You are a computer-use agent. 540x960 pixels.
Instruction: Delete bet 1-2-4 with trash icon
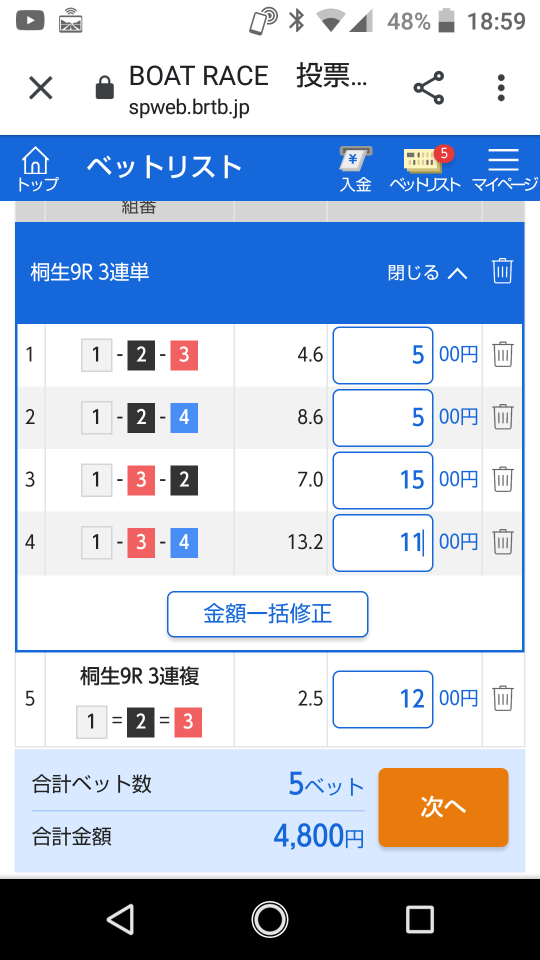(x=503, y=417)
